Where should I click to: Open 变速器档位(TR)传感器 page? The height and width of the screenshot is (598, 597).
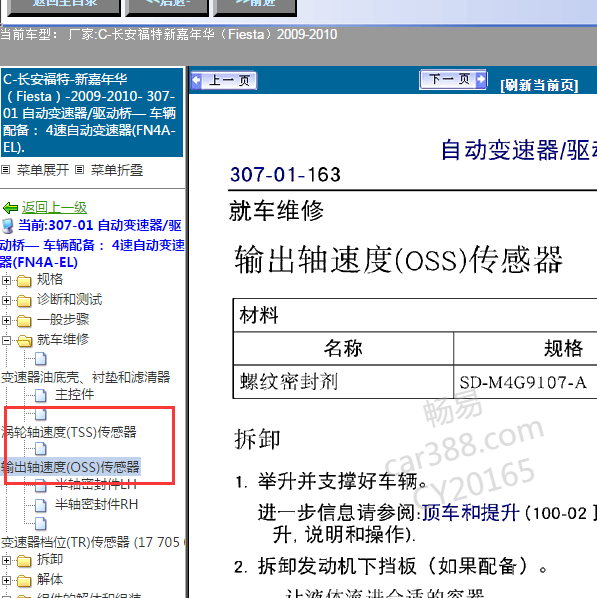point(93,542)
